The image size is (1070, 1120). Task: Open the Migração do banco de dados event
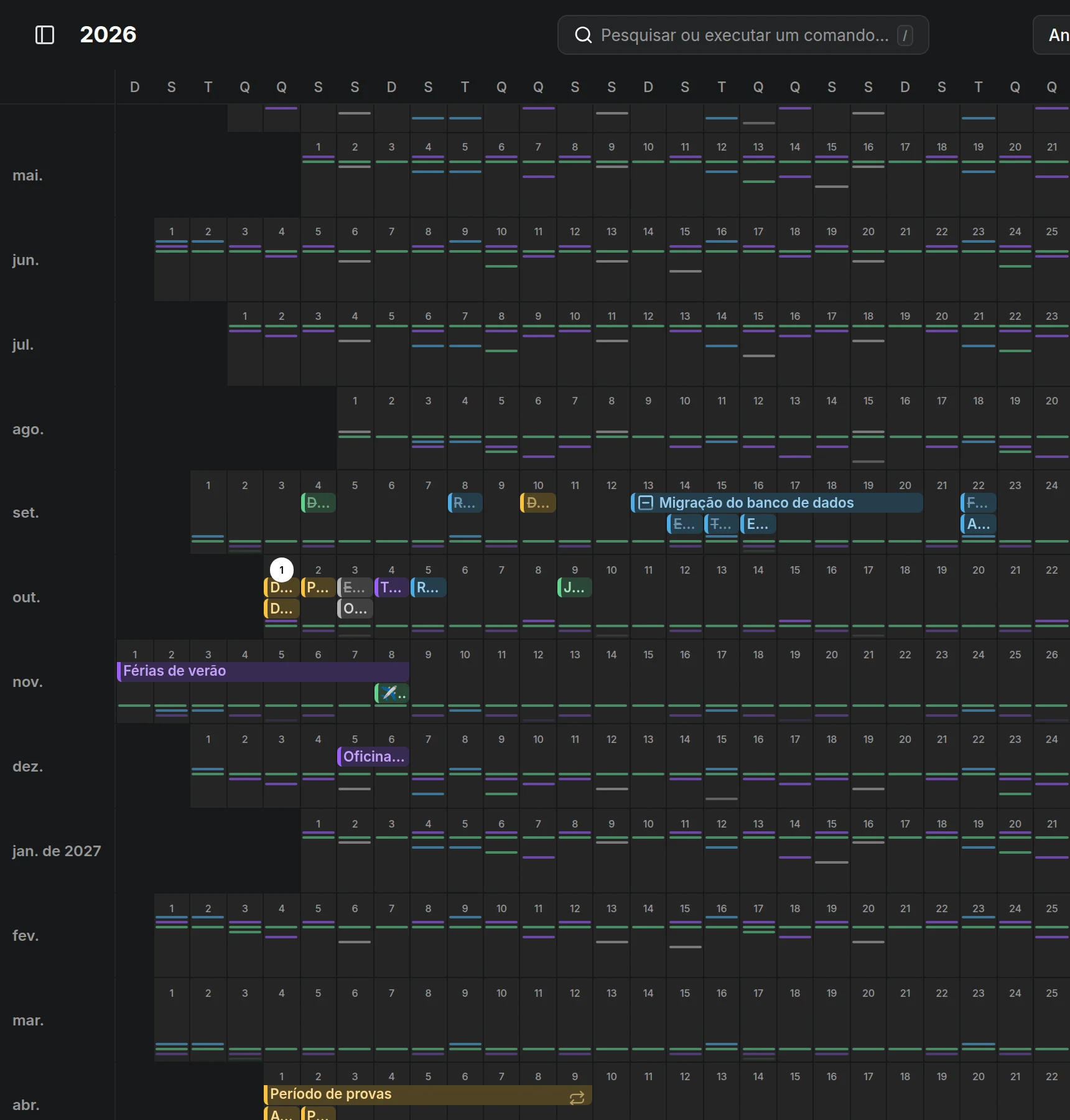777,503
